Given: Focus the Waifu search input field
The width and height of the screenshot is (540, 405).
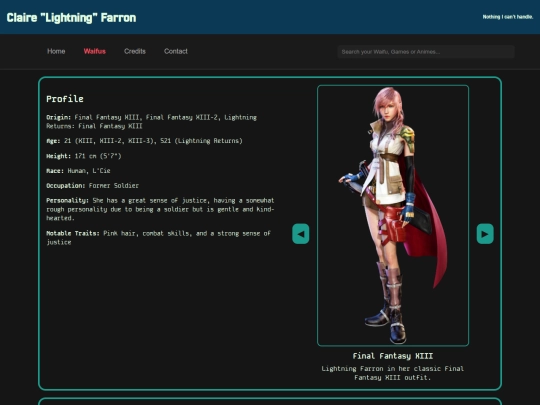Looking at the screenshot, I should pos(426,52).
